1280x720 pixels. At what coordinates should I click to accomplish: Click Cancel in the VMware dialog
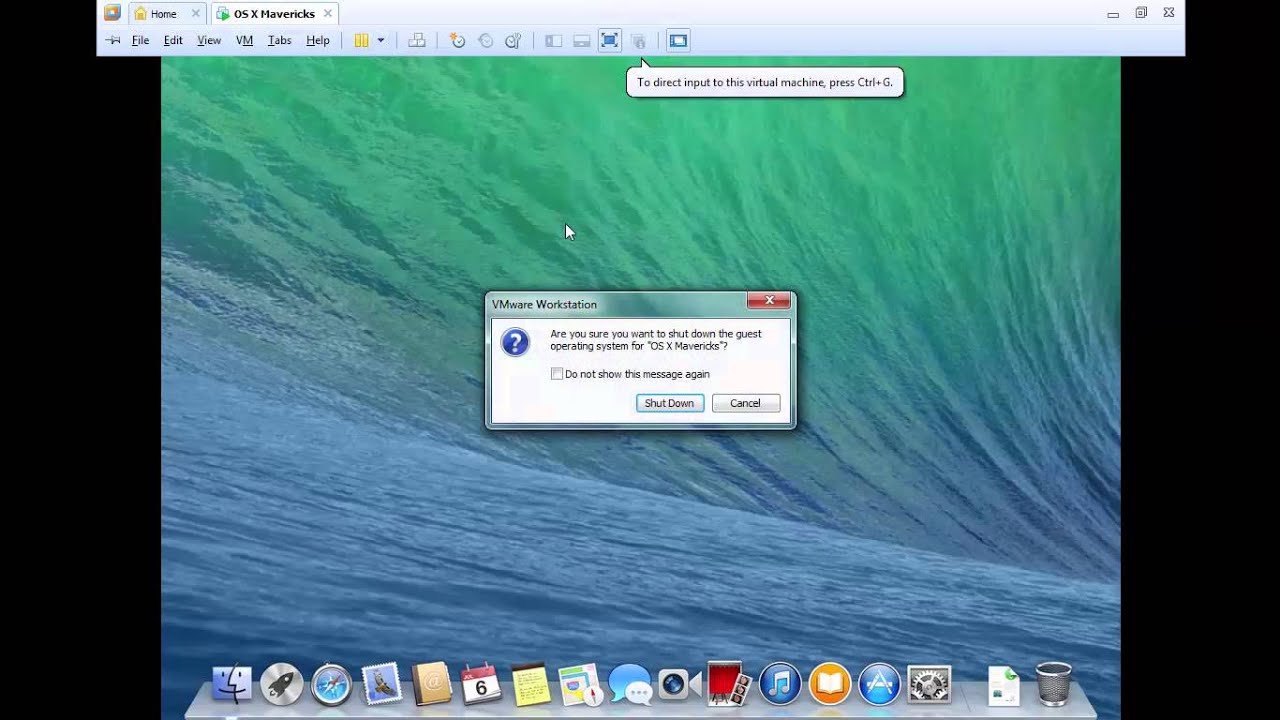[745, 403]
